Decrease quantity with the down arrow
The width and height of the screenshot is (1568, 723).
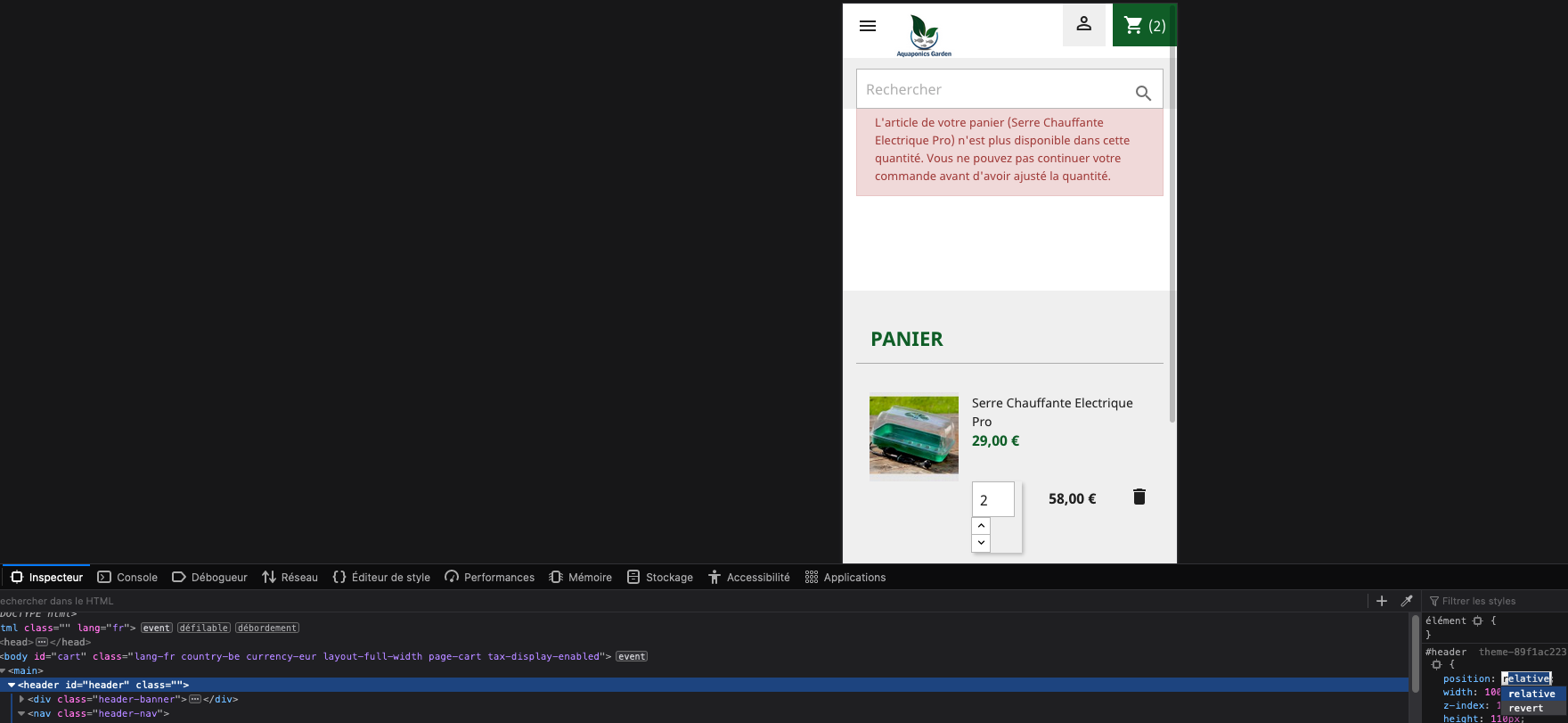[981, 543]
